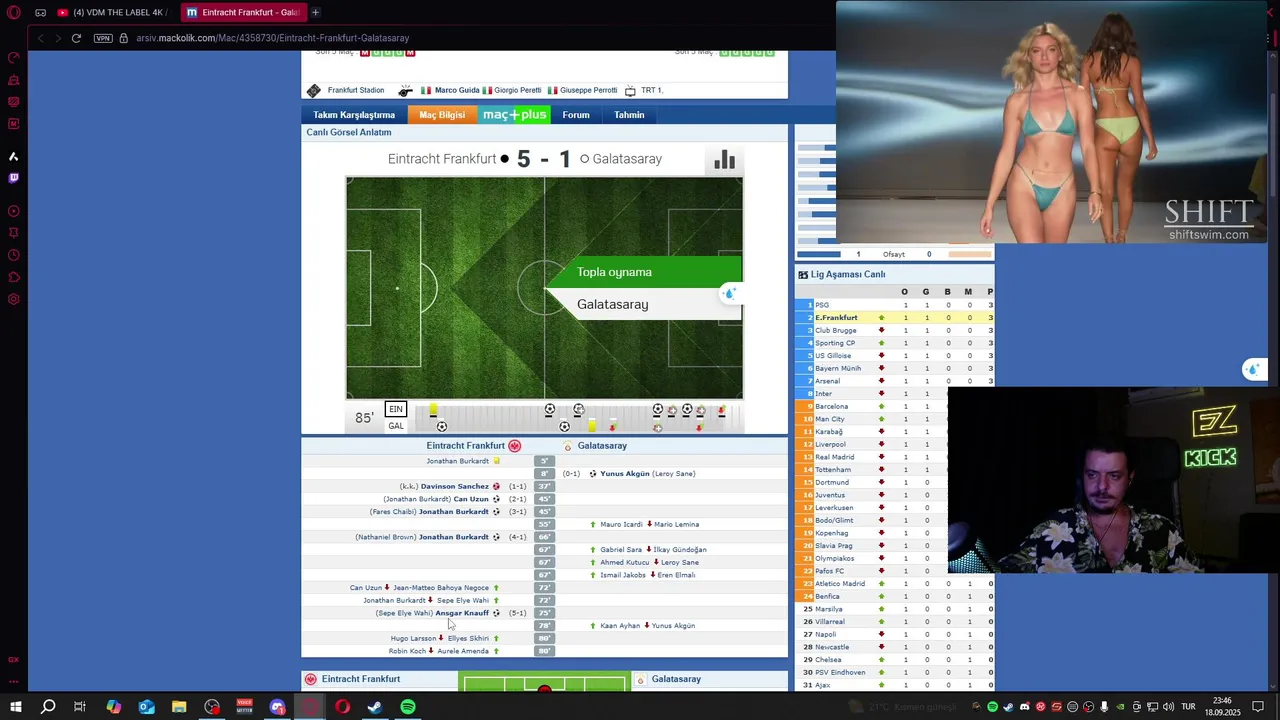The image size is (1280, 720).
Task: Click Mauro Icardi substitution entry
Action: [x=621, y=524]
